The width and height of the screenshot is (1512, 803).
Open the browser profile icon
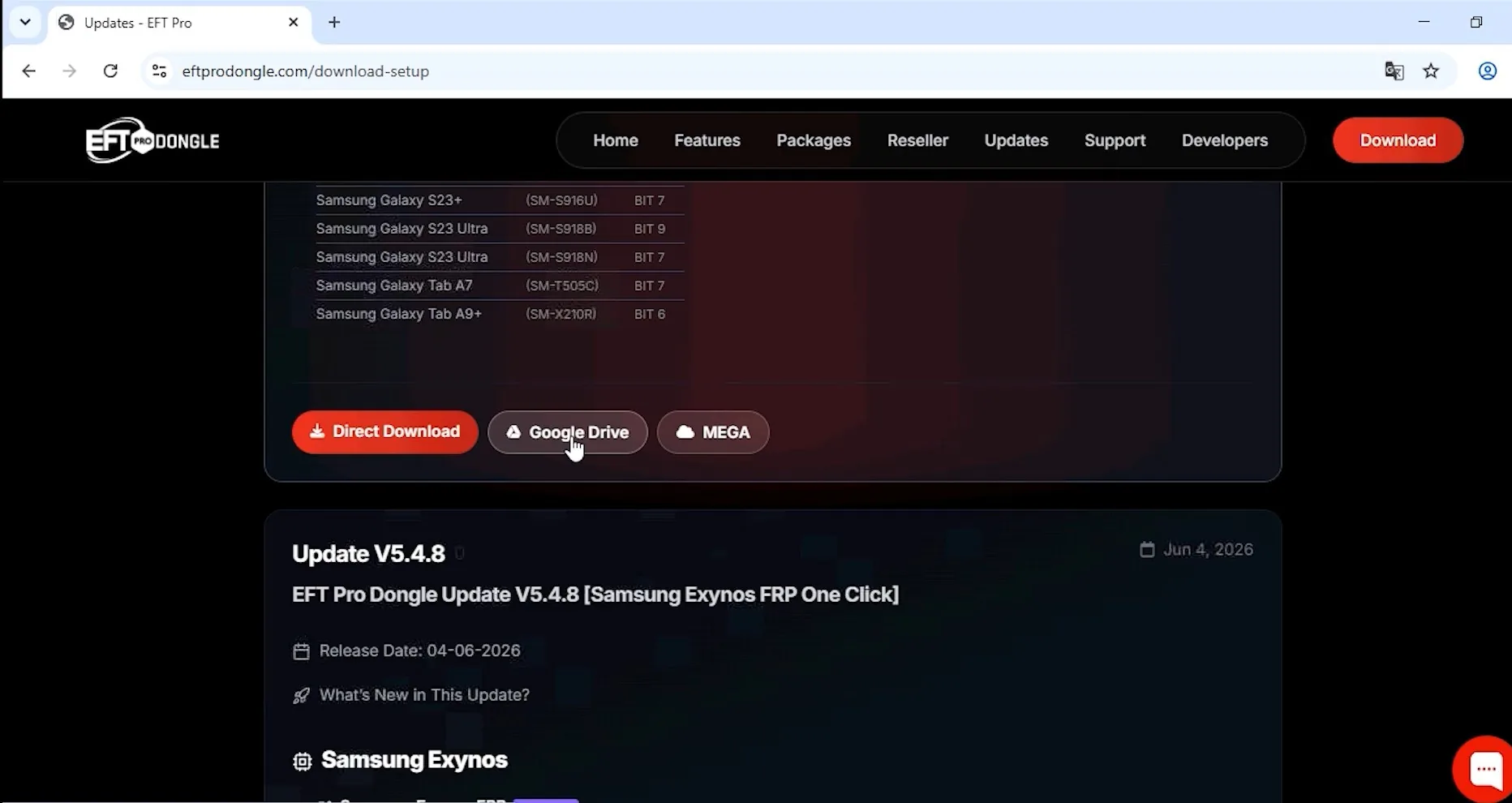pyautogui.click(x=1488, y=71)
